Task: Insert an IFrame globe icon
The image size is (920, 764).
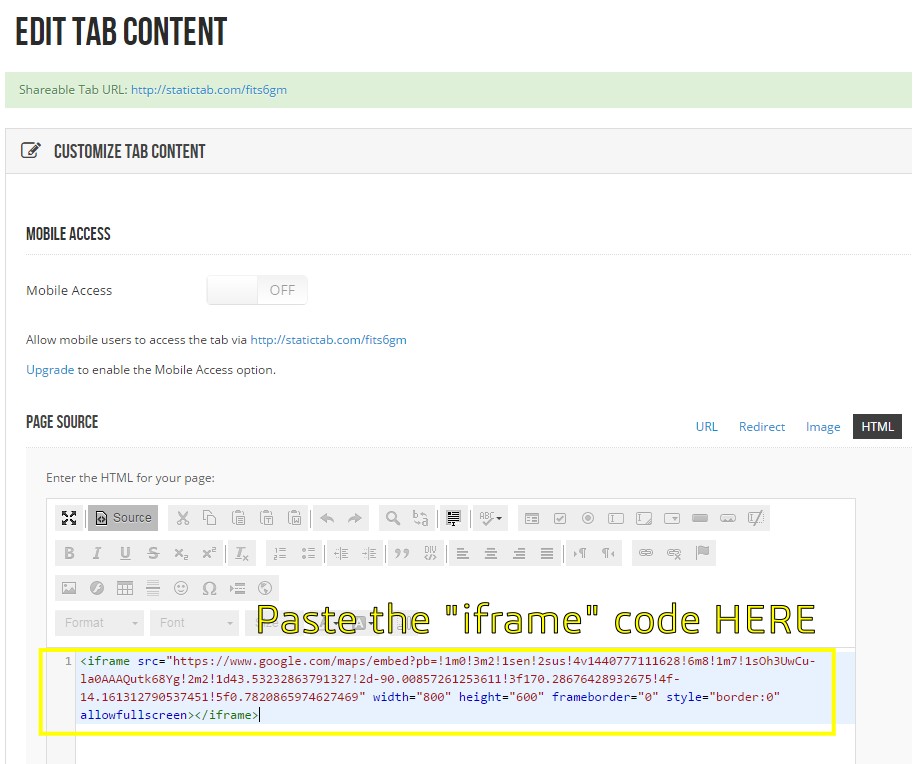Action: [x=265, y=589]
